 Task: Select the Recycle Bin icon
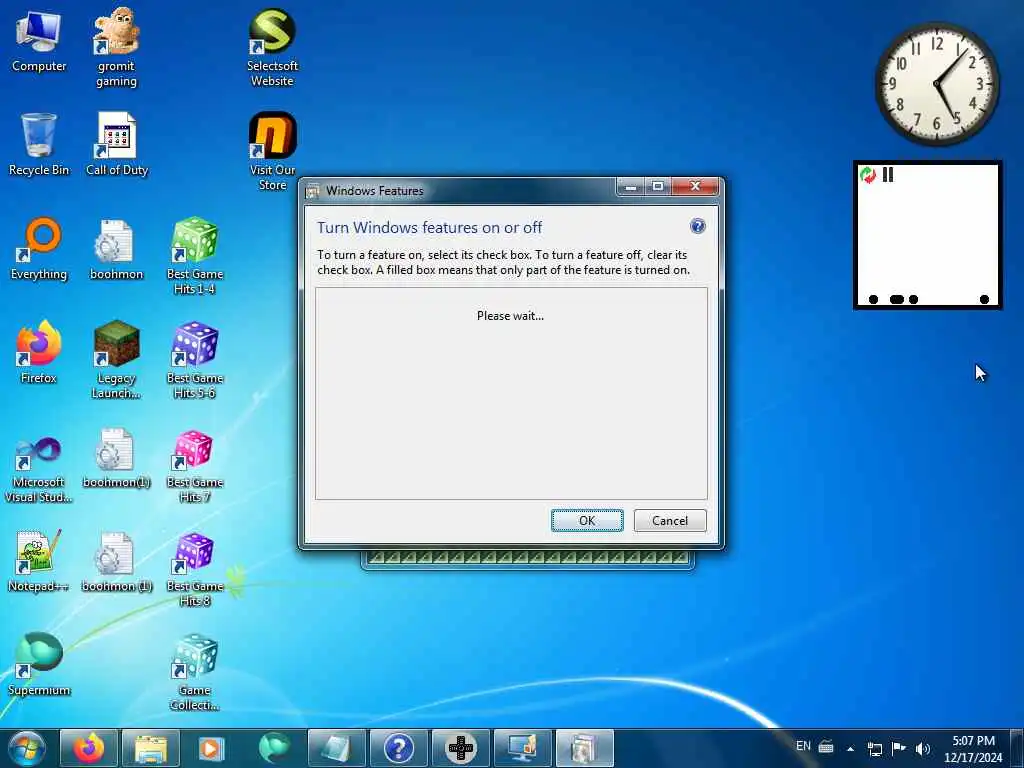click(39, 144)
